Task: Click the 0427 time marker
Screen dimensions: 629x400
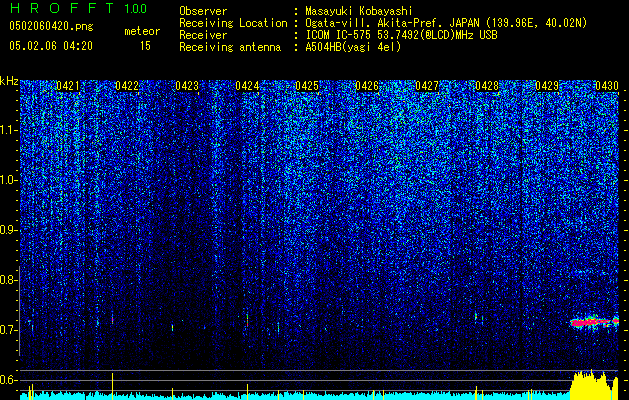Action: point(427,86)
